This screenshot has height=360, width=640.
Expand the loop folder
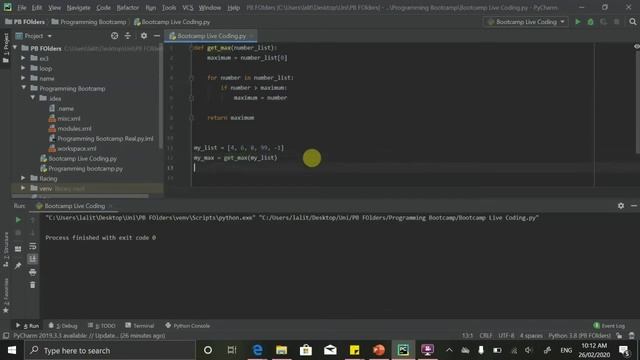[23, 68]
